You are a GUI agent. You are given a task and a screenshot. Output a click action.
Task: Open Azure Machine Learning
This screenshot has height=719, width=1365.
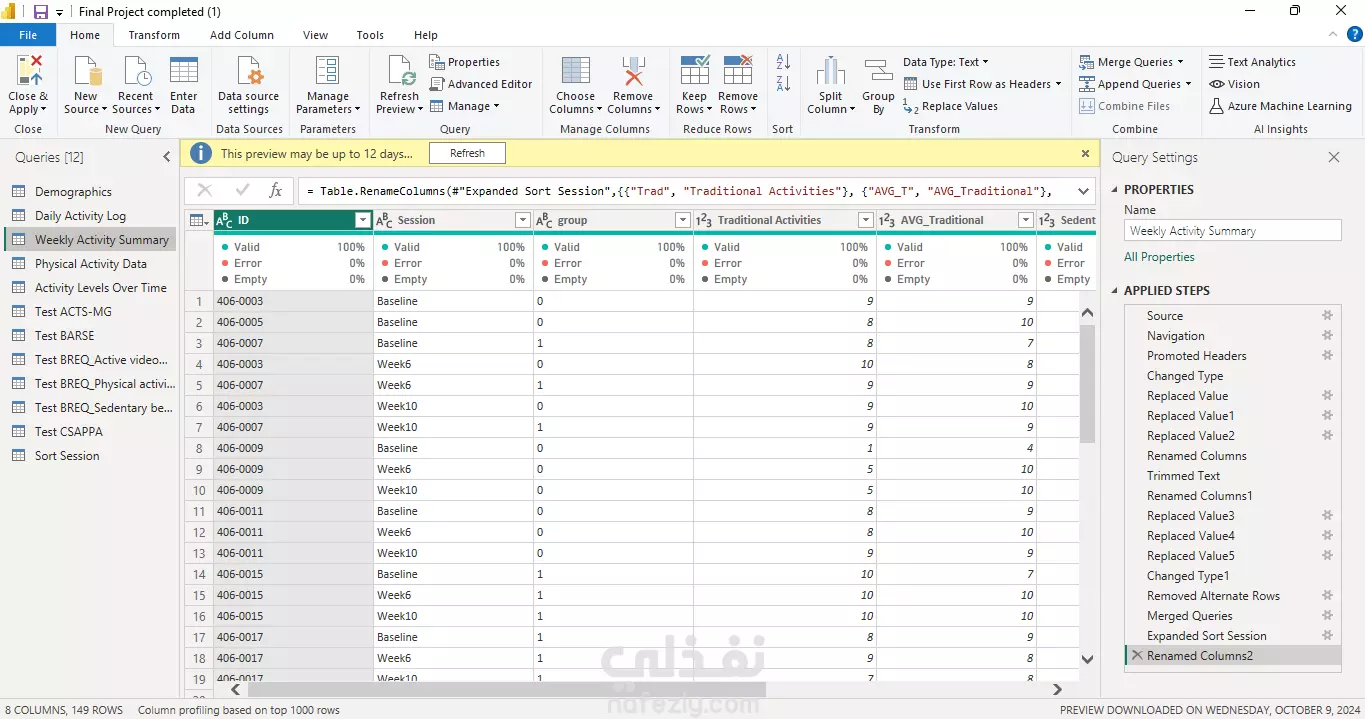click(1280, 106)
